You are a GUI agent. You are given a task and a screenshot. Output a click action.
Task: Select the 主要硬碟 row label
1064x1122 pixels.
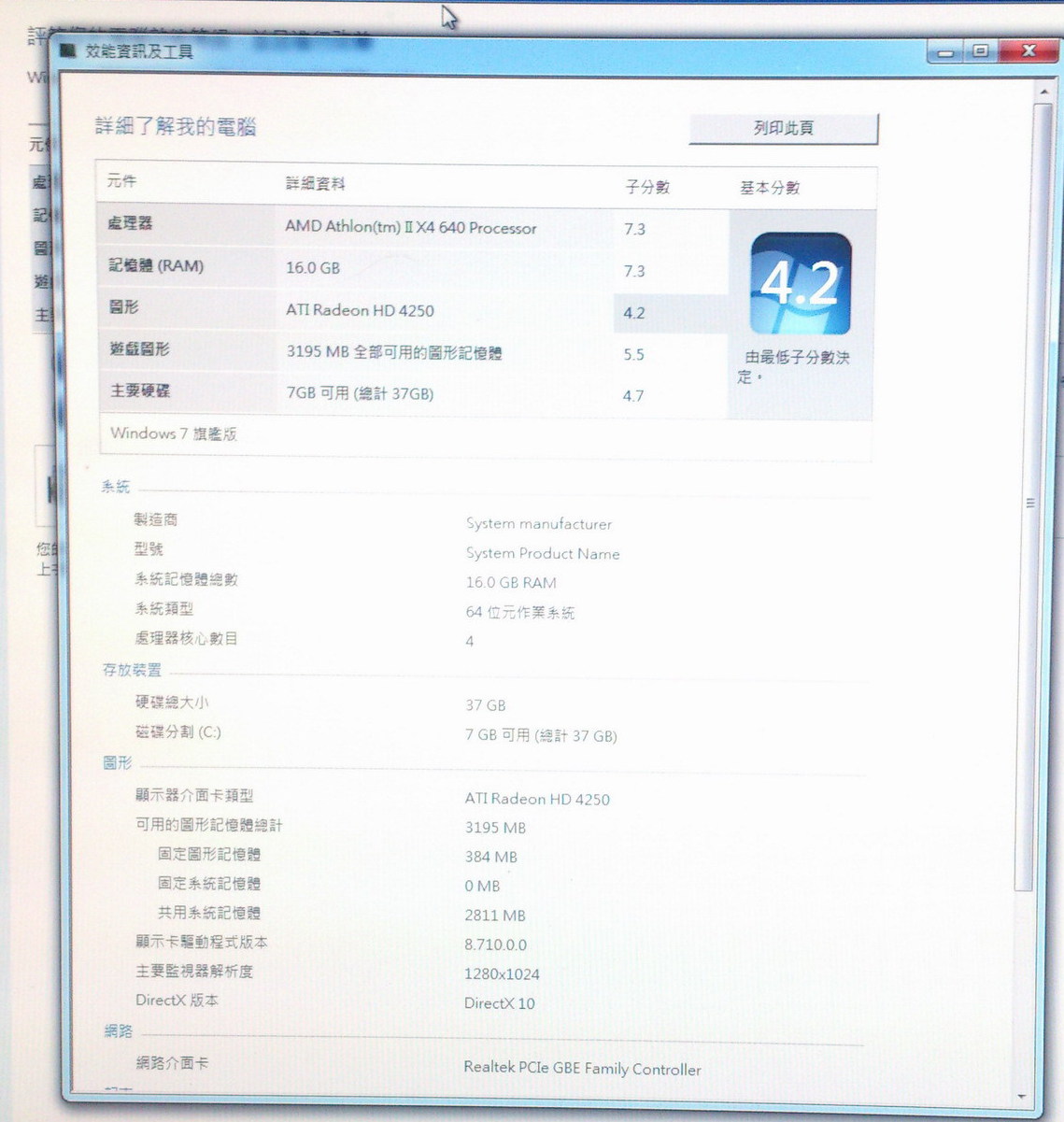(x=140, y=391)
